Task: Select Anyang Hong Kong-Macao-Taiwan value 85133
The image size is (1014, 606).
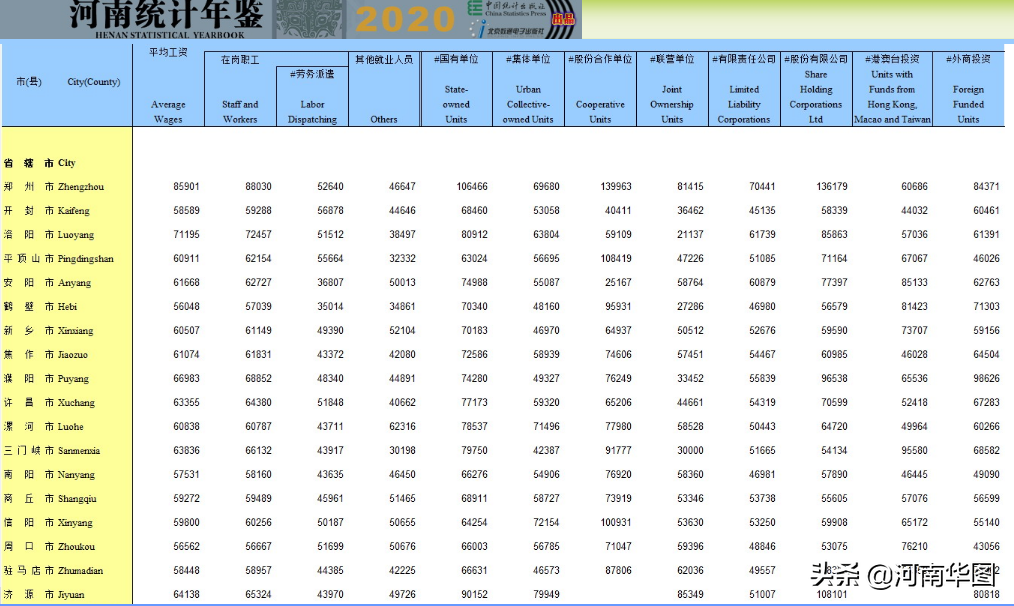Action: (914, 282)
